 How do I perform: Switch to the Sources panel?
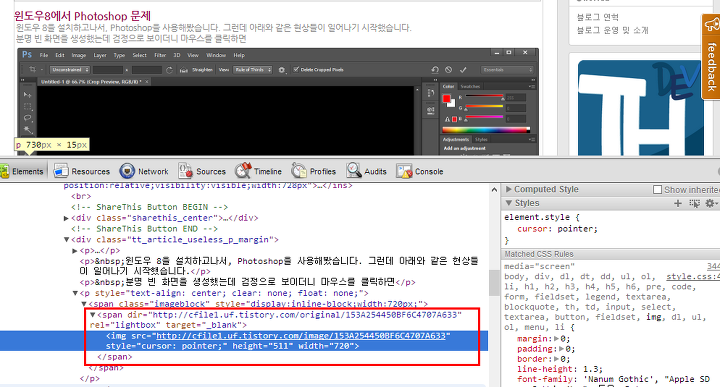point(202,171)
